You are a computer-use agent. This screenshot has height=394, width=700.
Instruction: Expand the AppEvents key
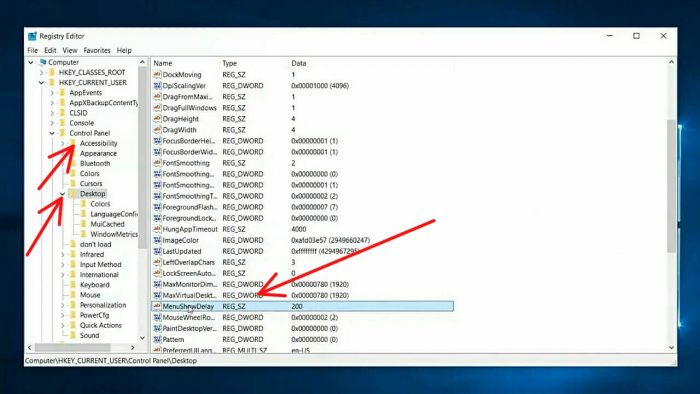click(52, 93)
